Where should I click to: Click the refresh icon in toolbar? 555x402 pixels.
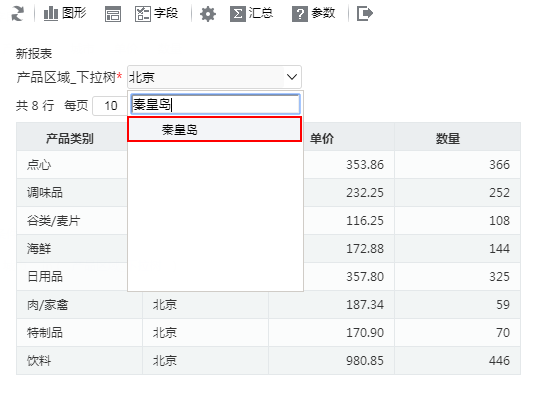click(x=18, y=14)
